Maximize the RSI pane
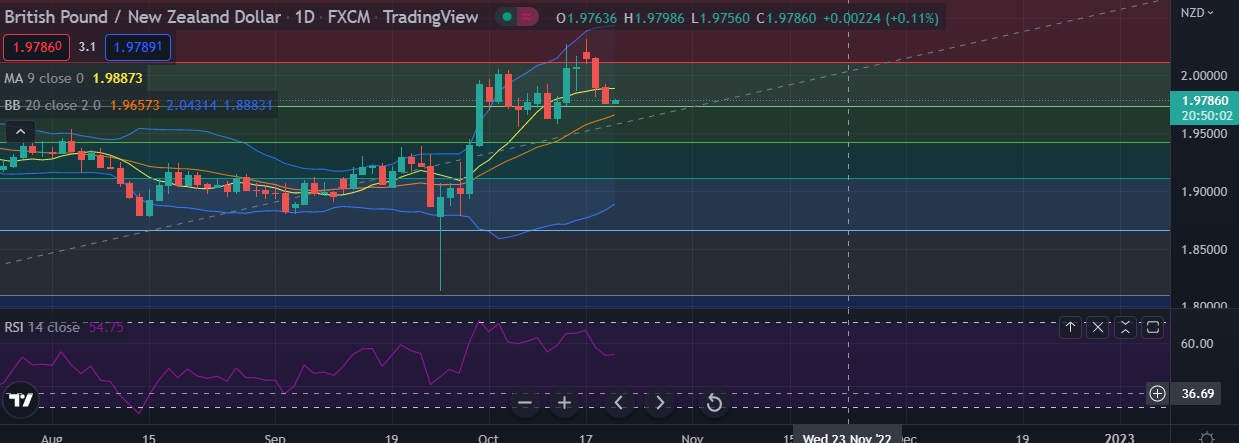The image size is (1239, 443). [1152, 327]
